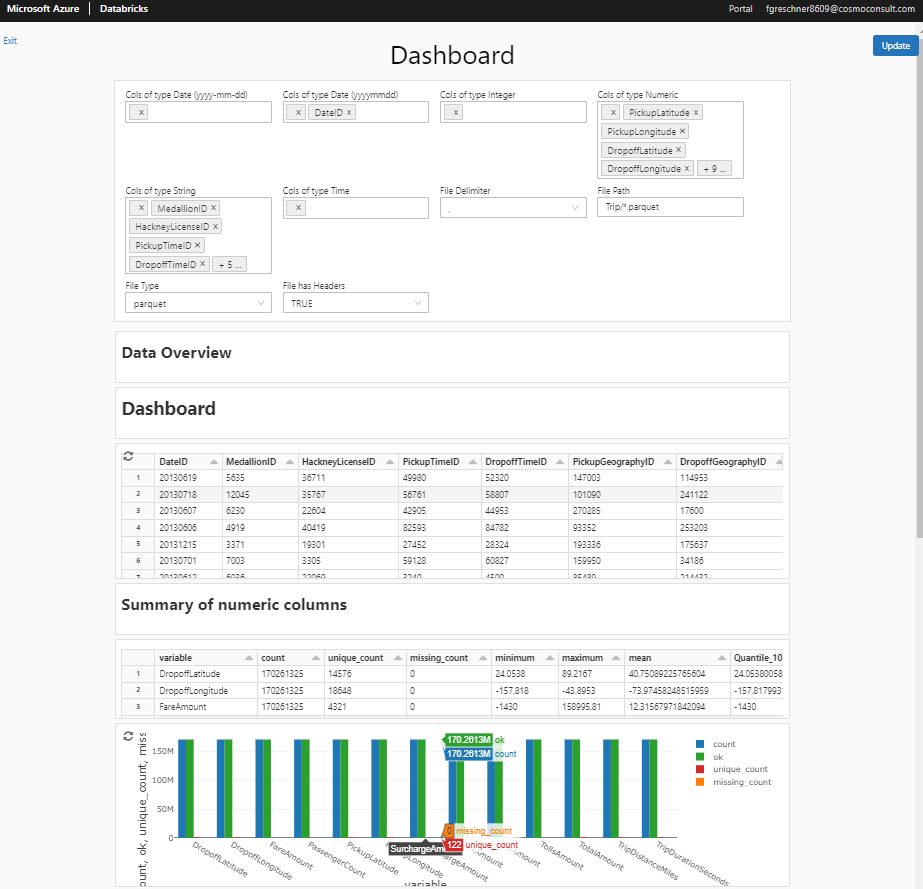Sort summary table by unique_count arrow
Viewport: 923px width, 889px height.
397,658
